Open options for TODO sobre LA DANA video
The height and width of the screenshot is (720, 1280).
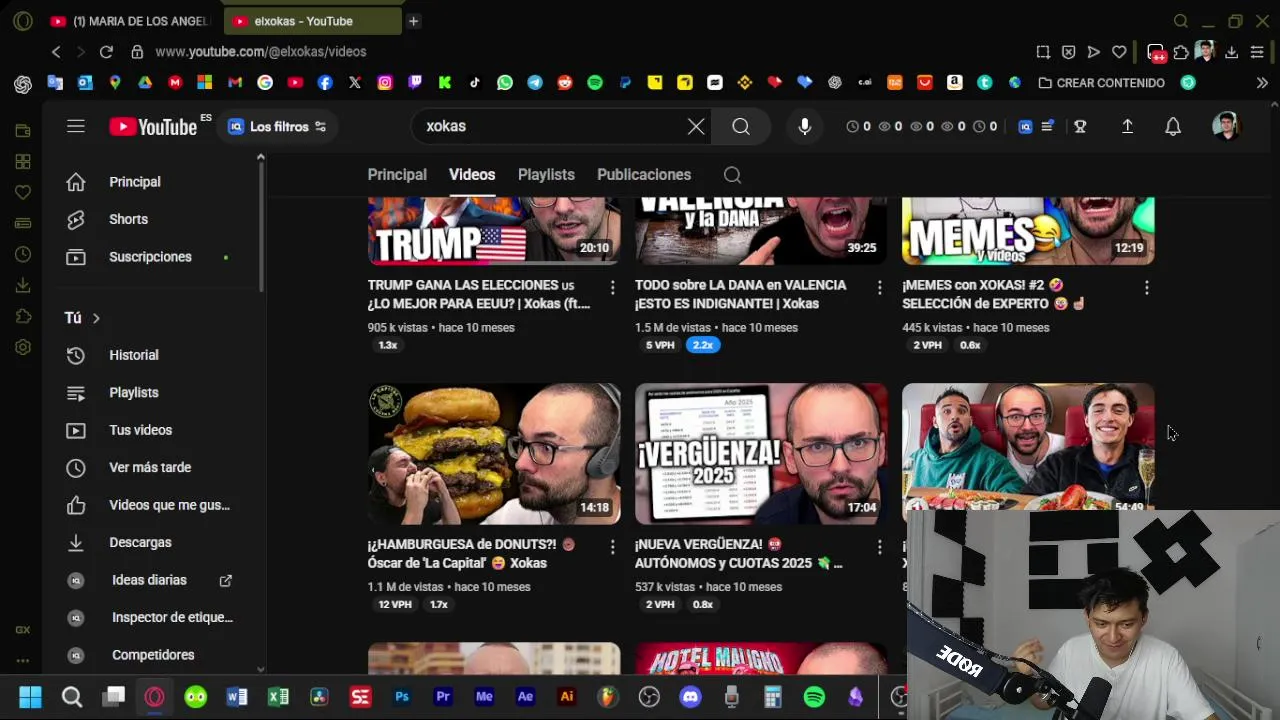(x=879, y=287)
